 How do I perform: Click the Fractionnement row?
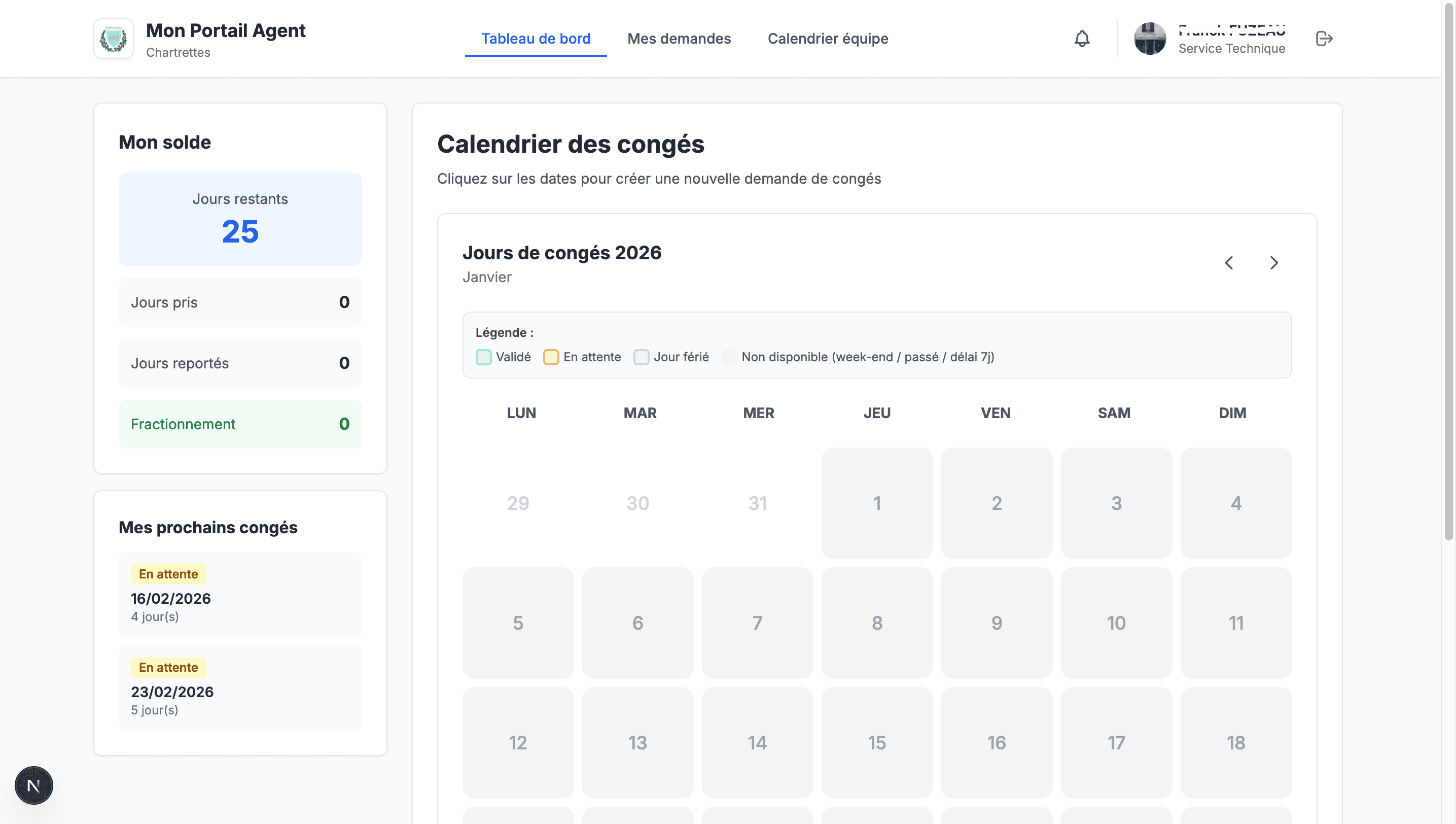point(240,425)
